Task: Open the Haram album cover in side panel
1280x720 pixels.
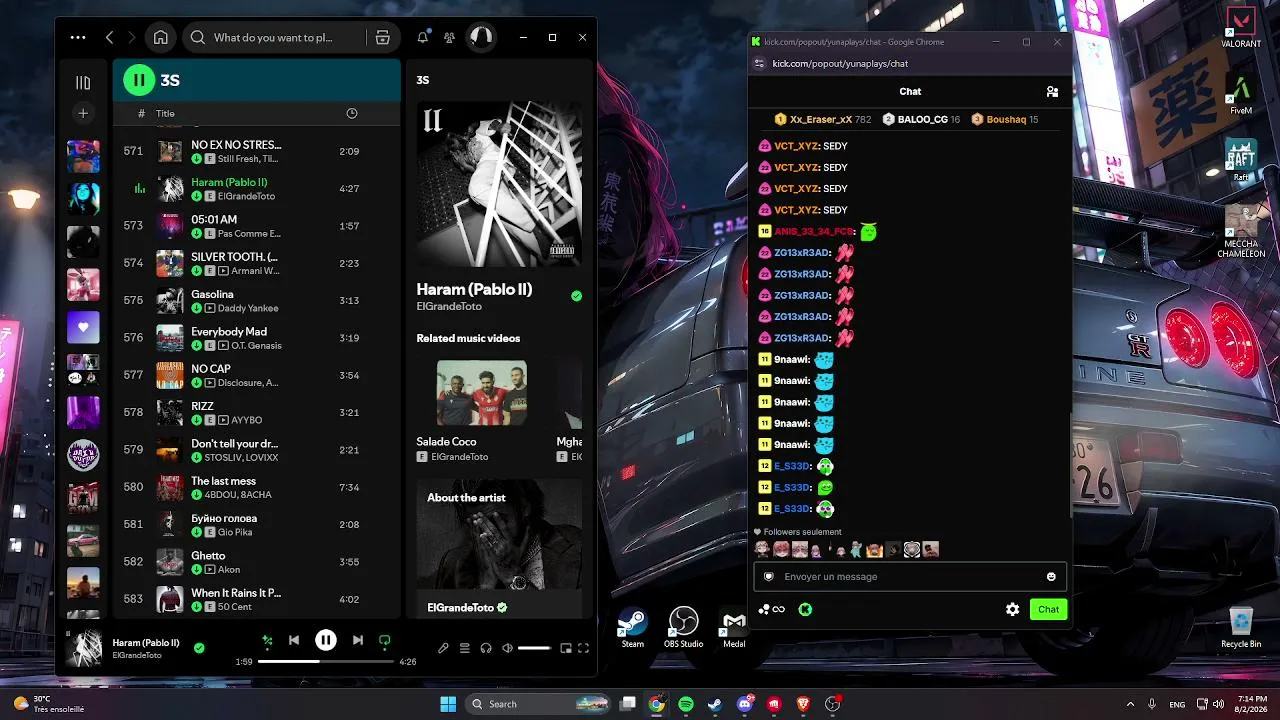Action: tap(499, 183)
